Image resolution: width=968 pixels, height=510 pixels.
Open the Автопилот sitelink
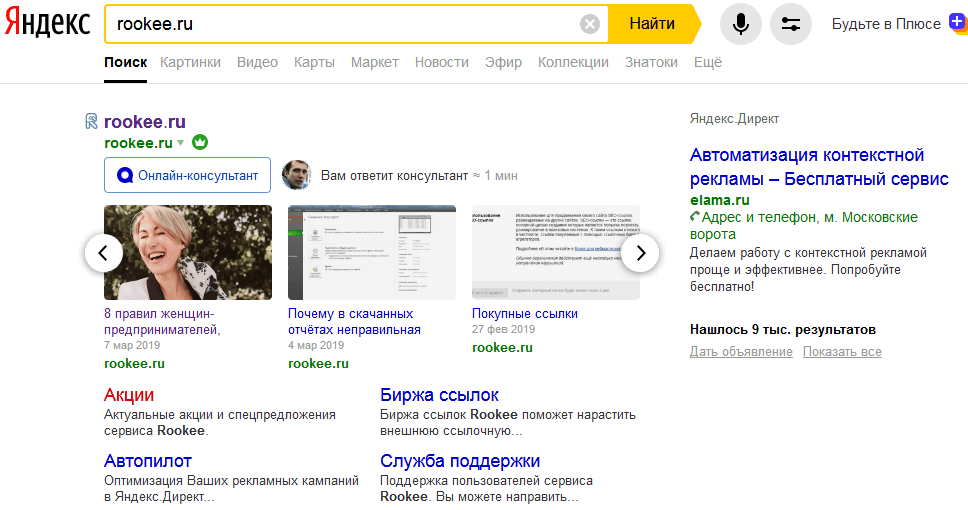click(x=148, y=461)
